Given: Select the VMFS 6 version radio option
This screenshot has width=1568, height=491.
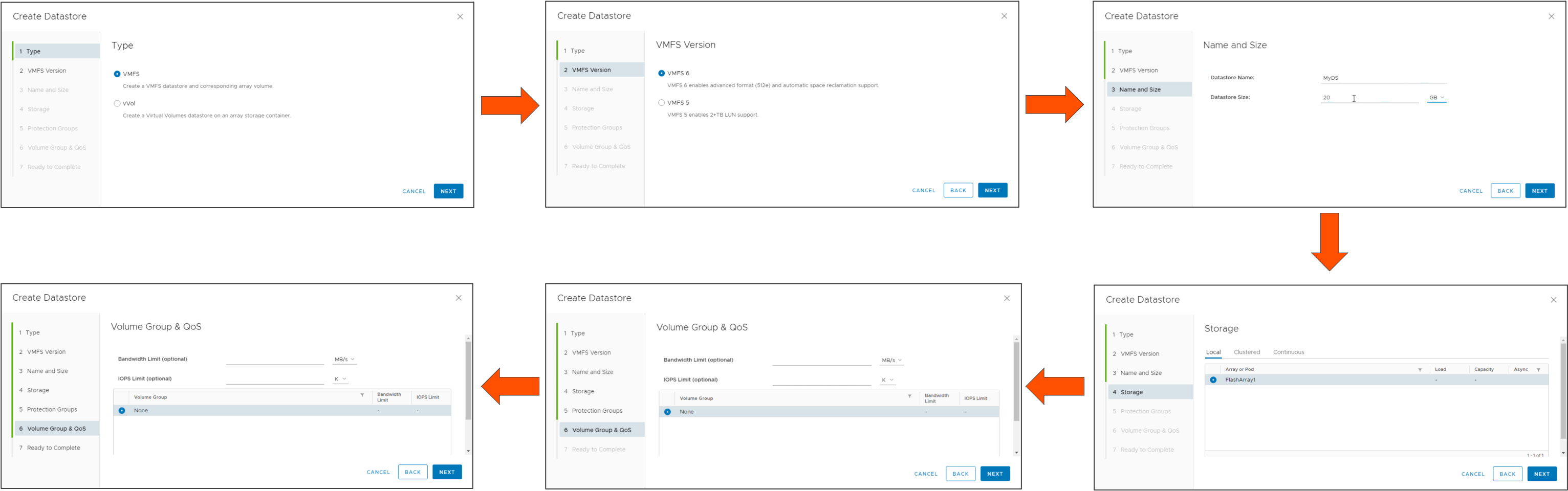Looking at the screenshot, I should [x=662, y=73].
